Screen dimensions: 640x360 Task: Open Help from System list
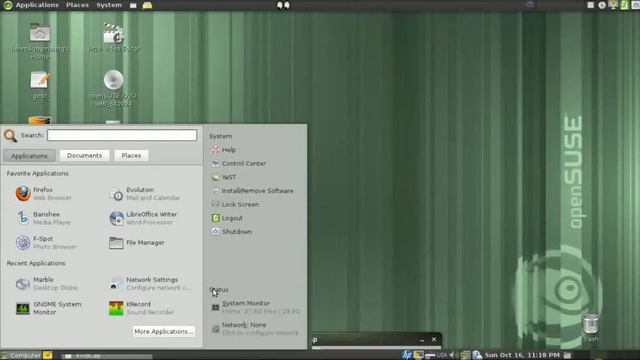(223, 150)
